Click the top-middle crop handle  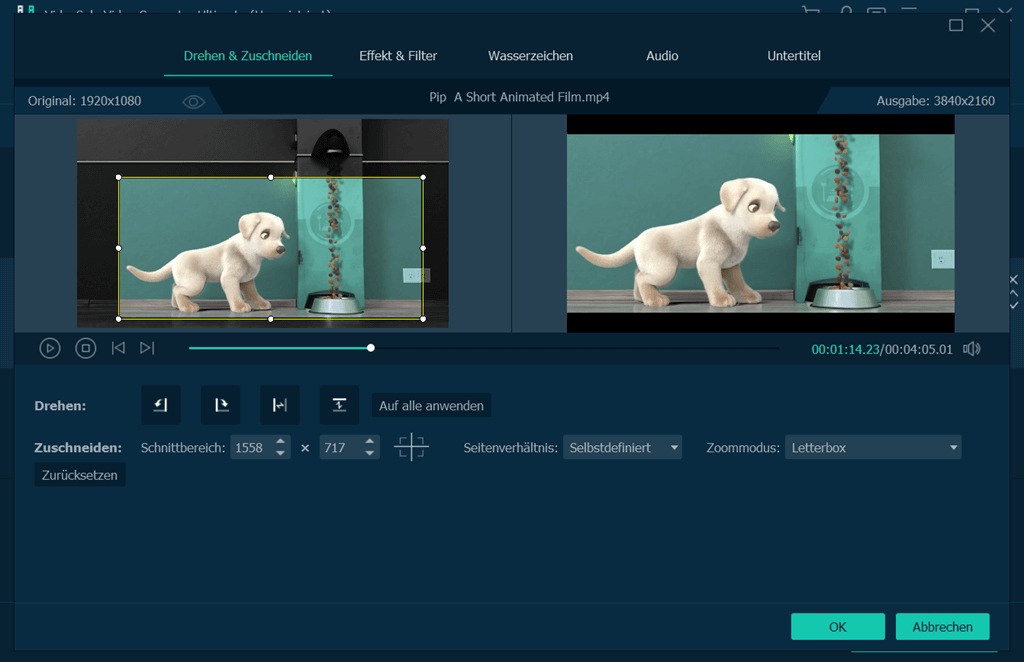pos(271,177)
